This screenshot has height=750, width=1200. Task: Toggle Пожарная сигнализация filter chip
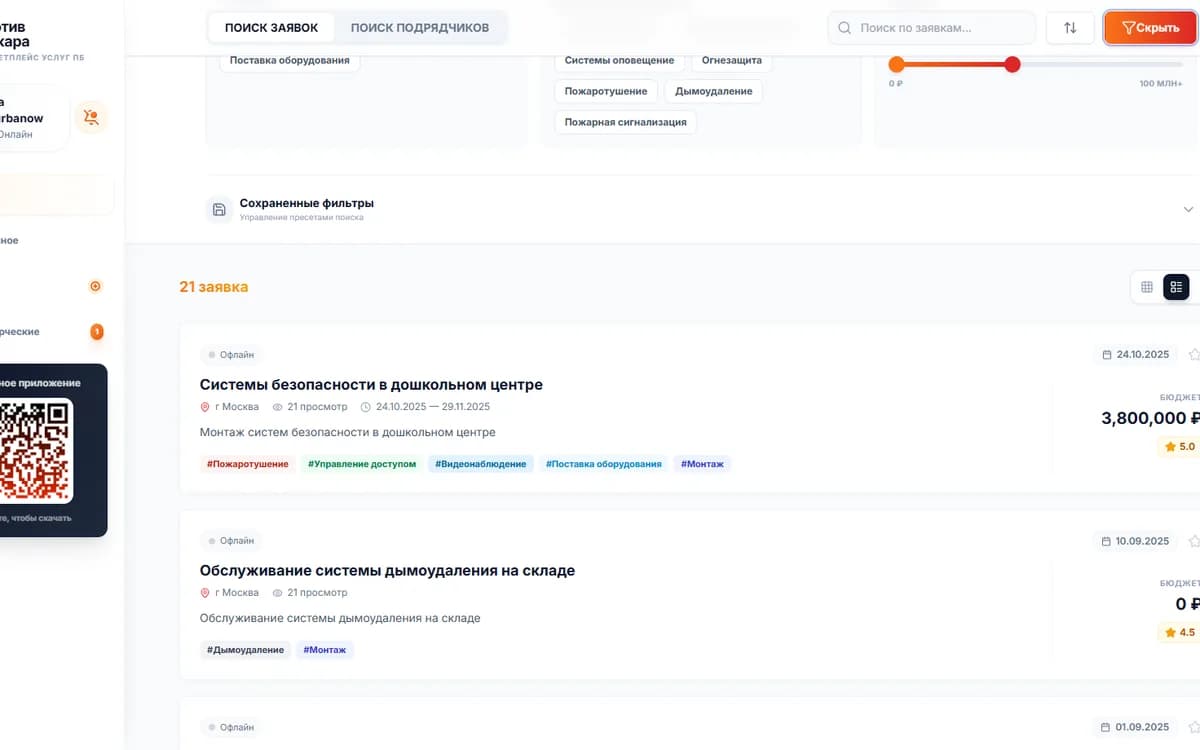626,122
